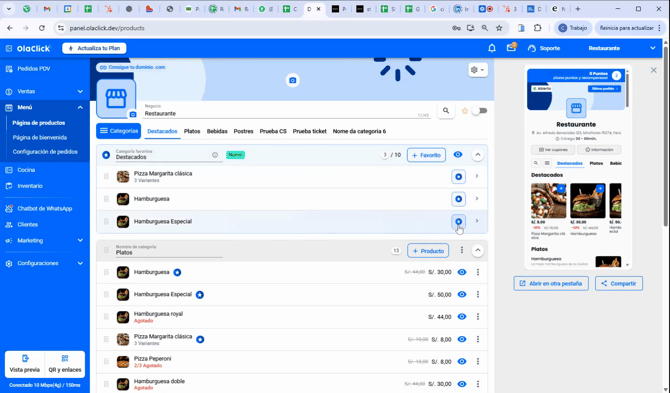
Task: Toggle the favorites switch next to star
Action: 480,111
